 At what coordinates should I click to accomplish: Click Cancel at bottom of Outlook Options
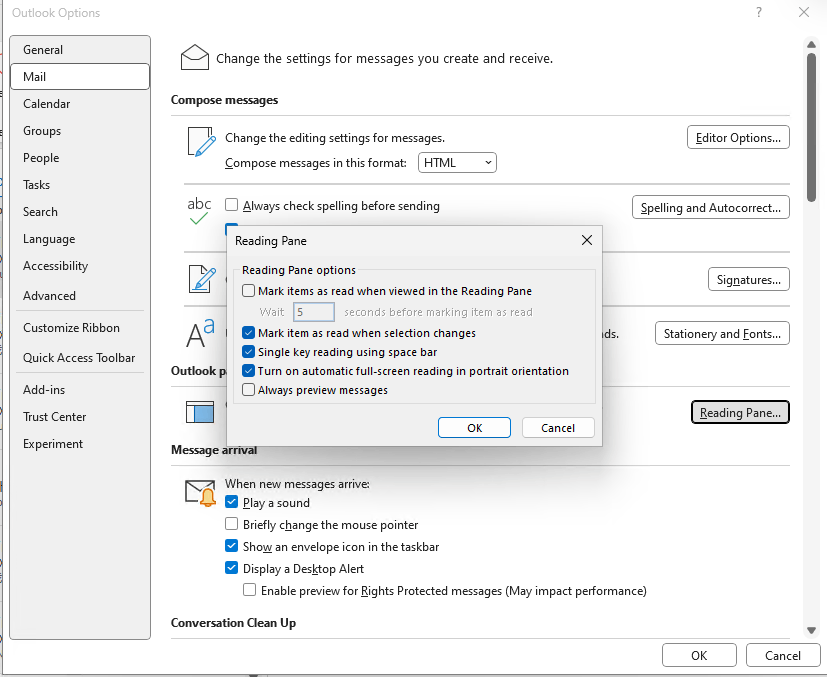coord(783,655)
